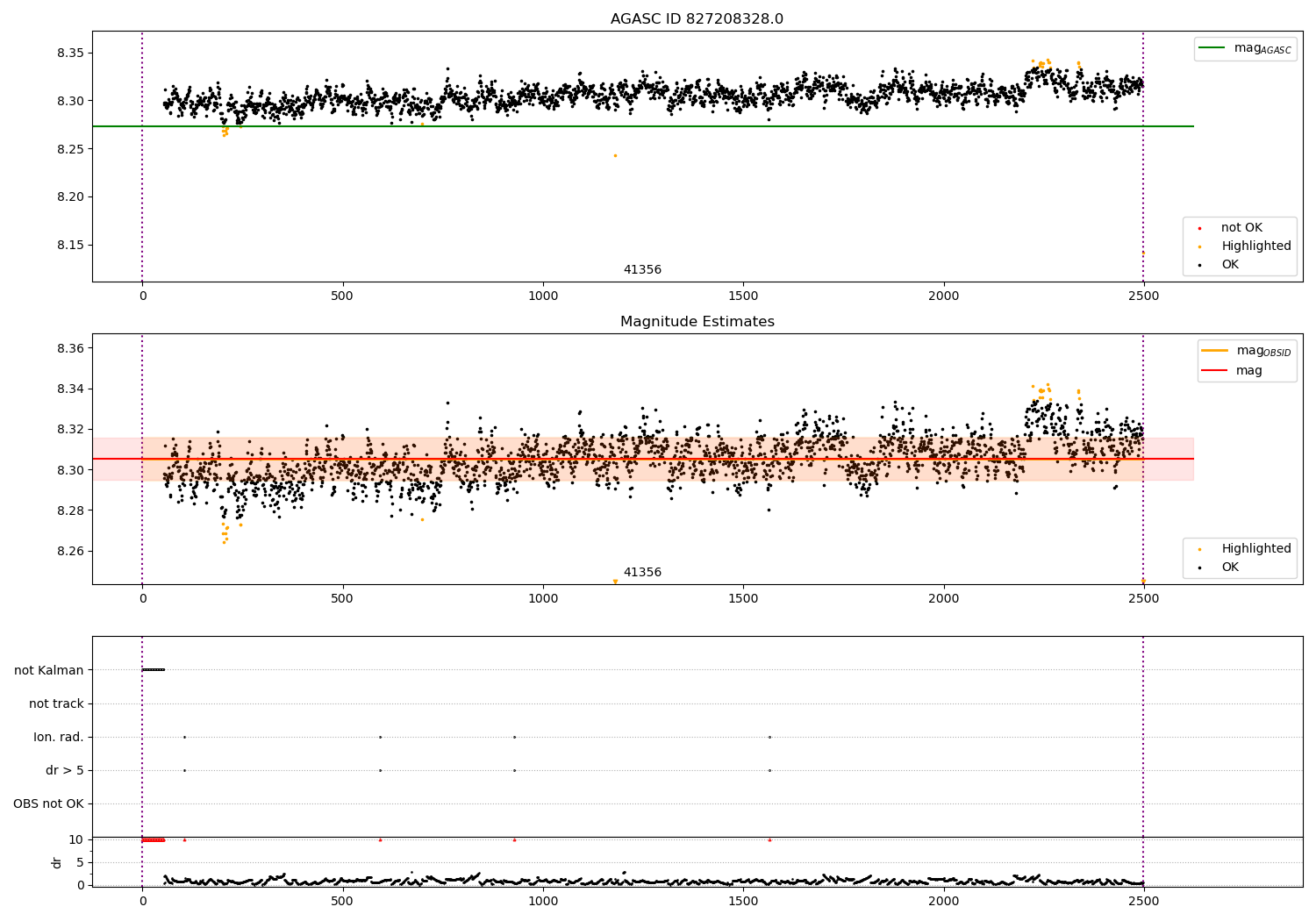The image size is (1316, 921).
Task: Click the red 'not OK' legend marker in top plot
Action: (1199, 228)
